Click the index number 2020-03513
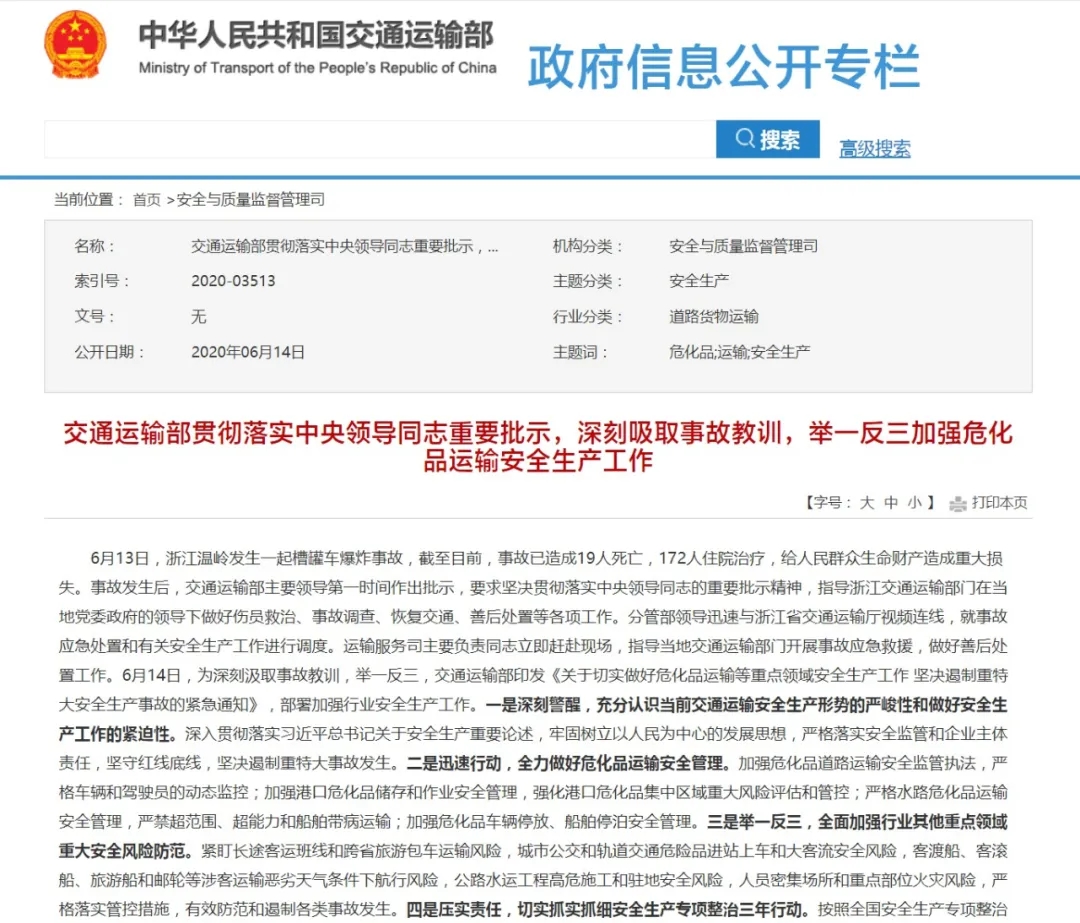The image size is (1080, 923). pyautogui.click(x=233, y=281)
